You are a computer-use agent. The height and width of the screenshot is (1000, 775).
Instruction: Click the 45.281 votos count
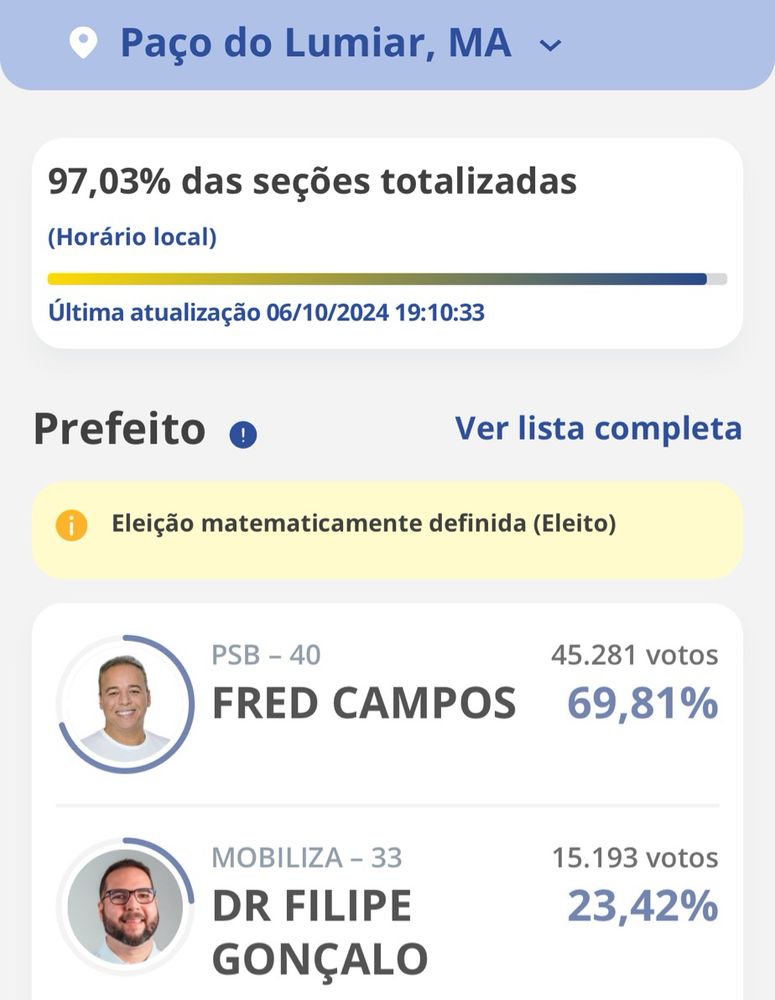[x=634, y=656]
